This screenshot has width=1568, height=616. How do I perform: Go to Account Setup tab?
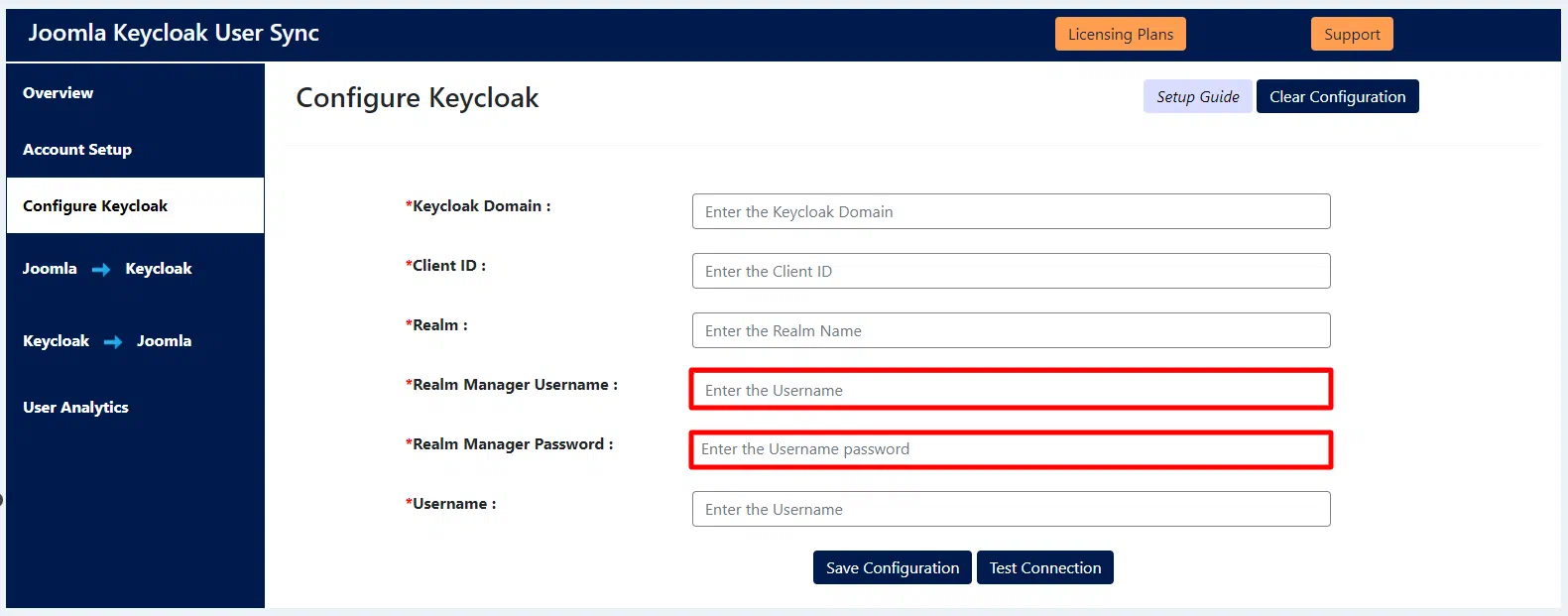coord(135,149)
